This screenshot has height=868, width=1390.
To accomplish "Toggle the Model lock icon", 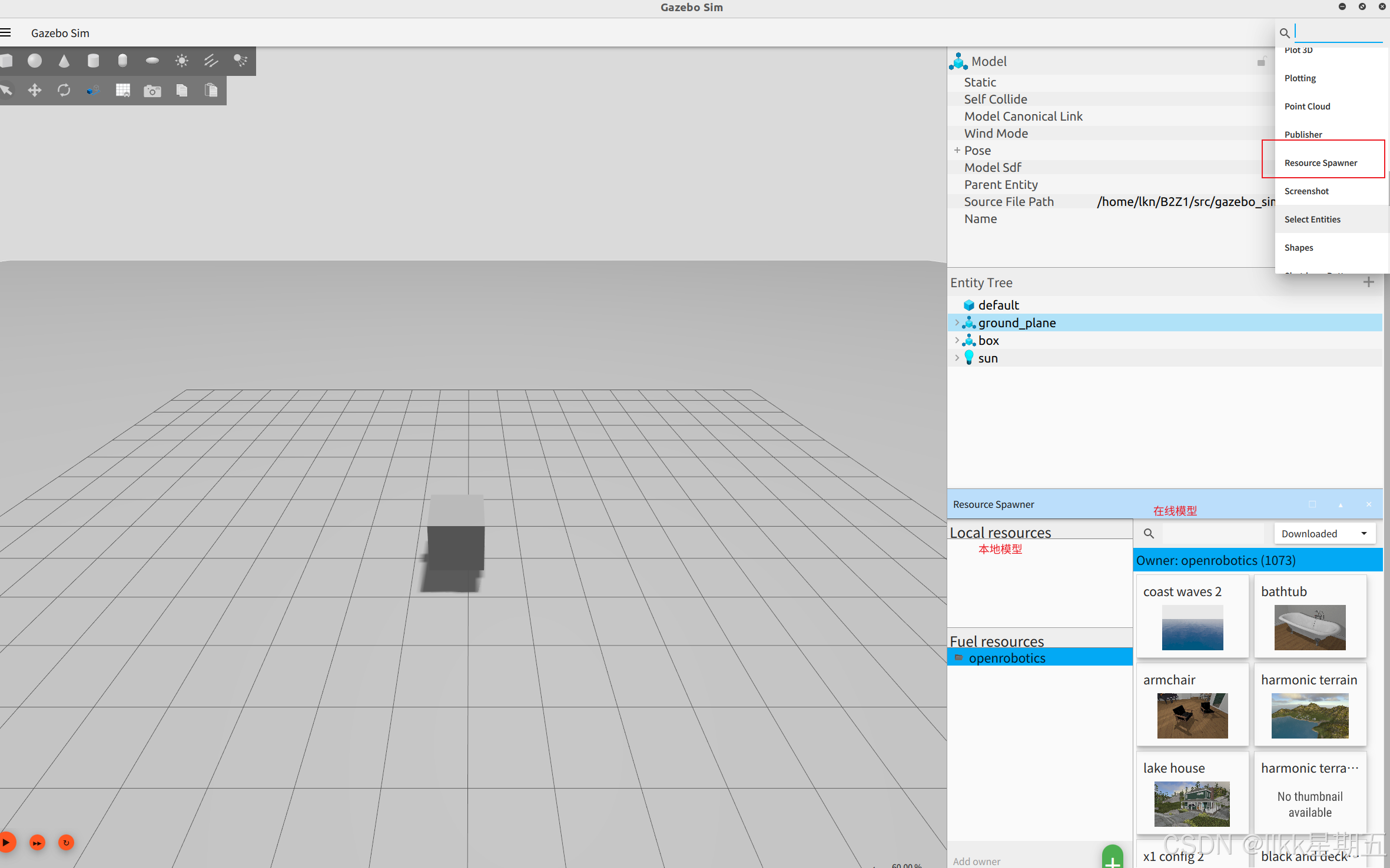I will click(x=1261, y=61).
